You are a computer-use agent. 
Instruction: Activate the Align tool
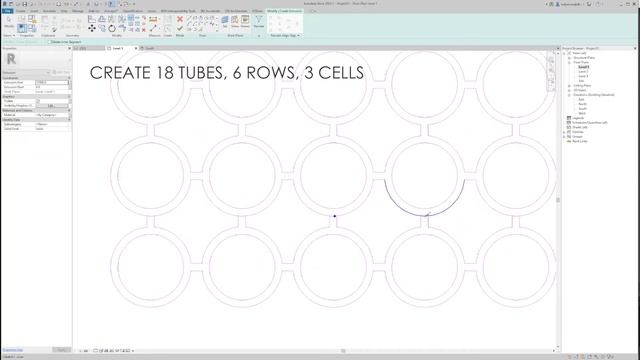[x=92, y=19]
